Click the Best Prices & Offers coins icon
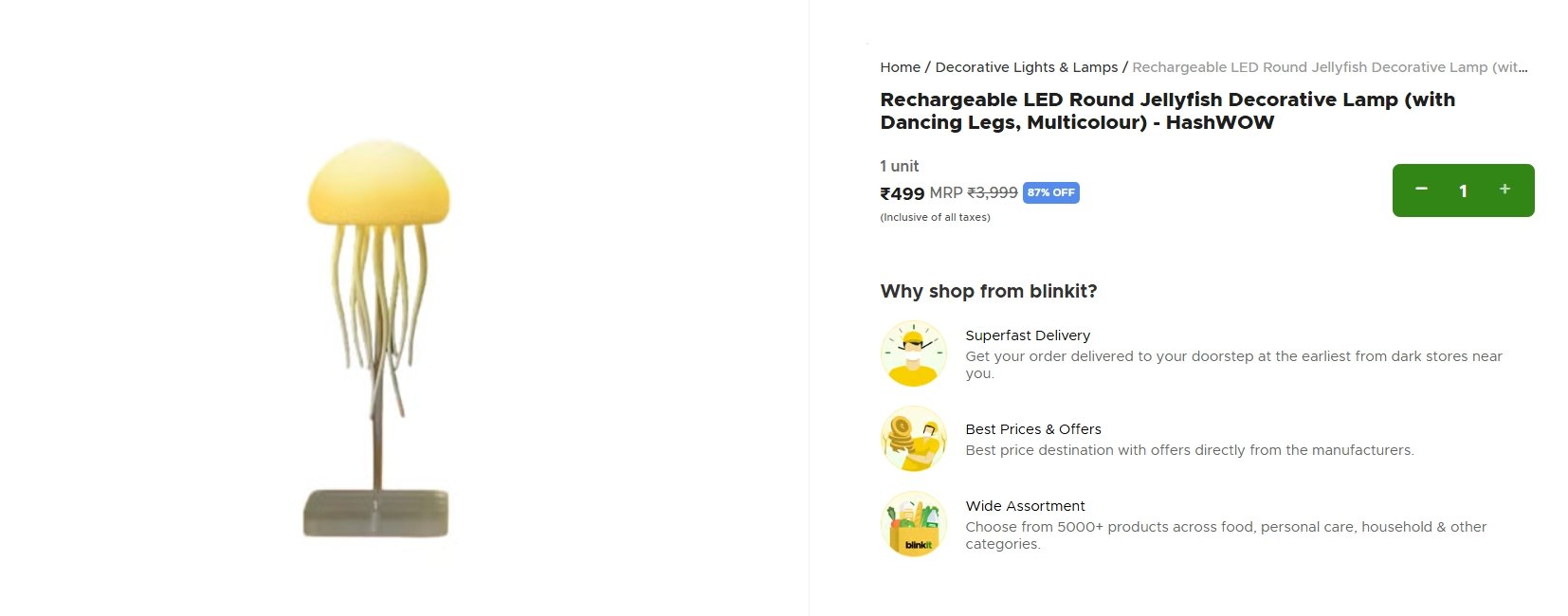Image resolution: width=1568 pixels, height=616 pixels. pyautogui.click(x=913, y=439)
